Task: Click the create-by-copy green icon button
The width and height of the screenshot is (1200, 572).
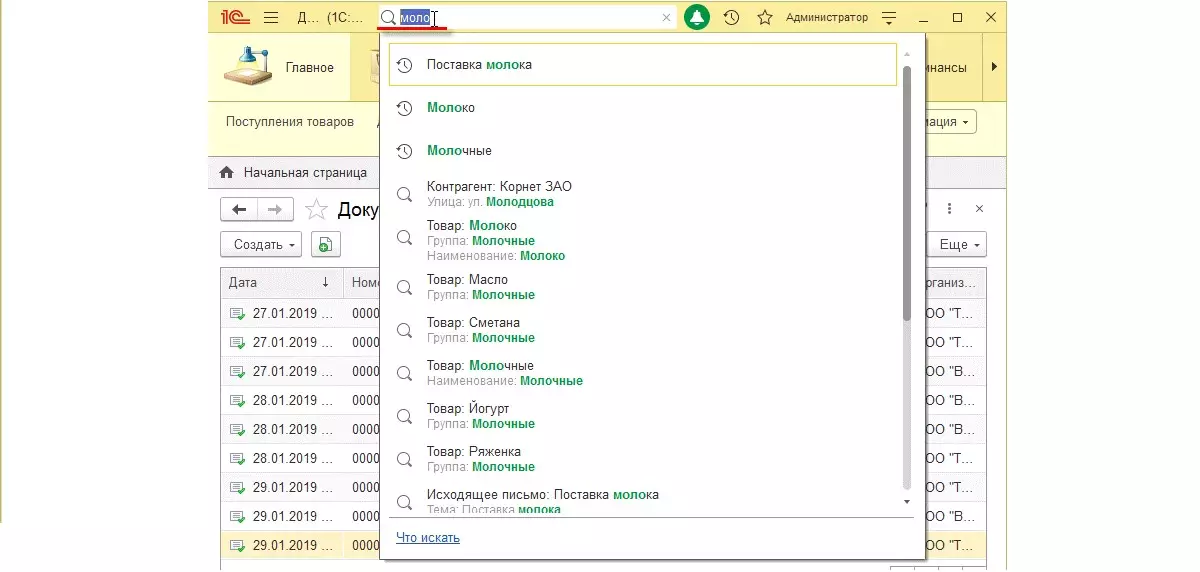Action: (x=326, y=244)
